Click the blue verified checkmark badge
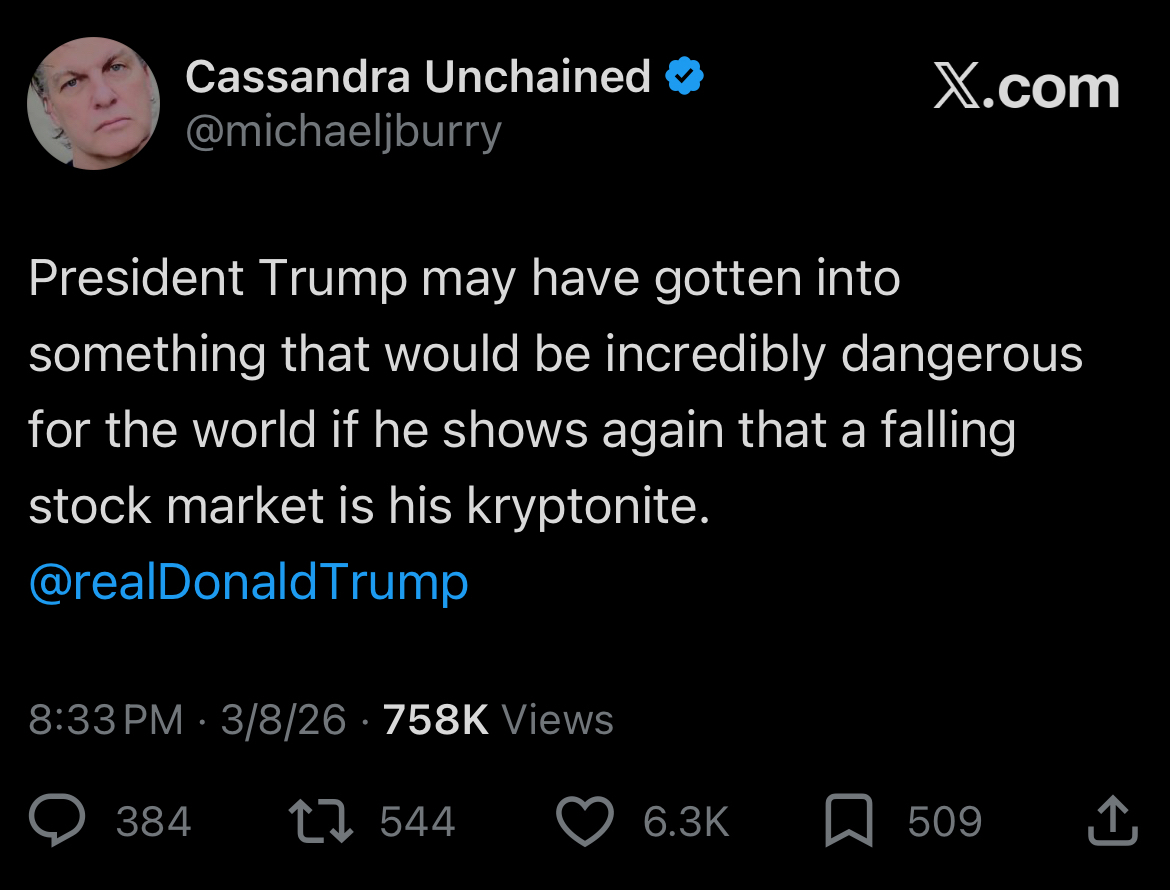Screen dimensions: 1170x890 tap(684, 76)
